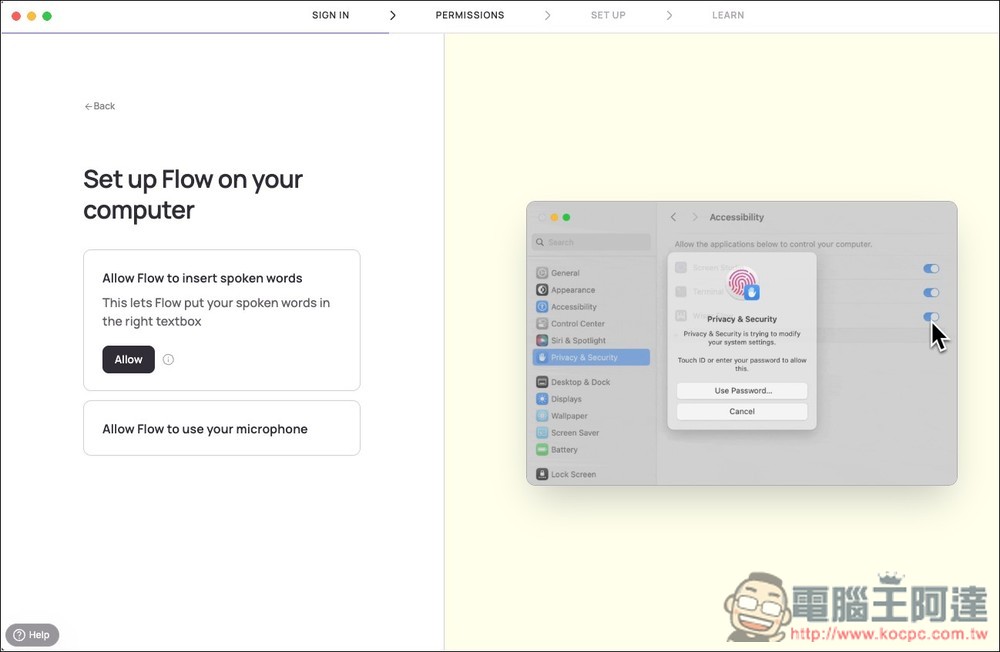Viewport: 1000px width, 652px height.
Task: Toggle the third switch under the cursor
Action: (931, 317)
